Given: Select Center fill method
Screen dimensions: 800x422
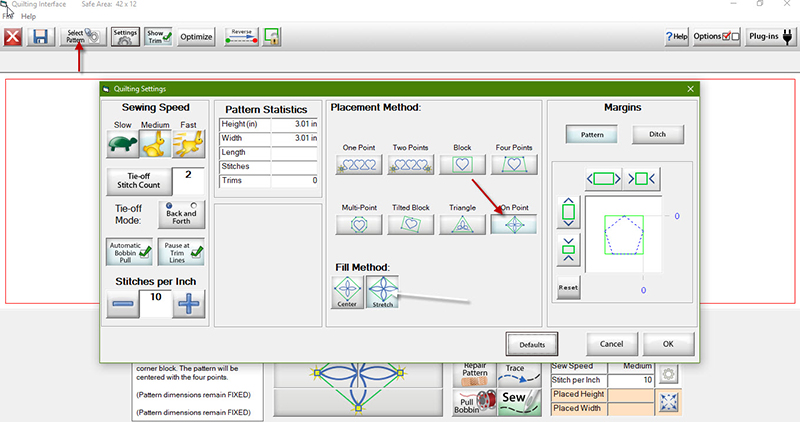Looking at the screenshot, I should pos(347,292).
